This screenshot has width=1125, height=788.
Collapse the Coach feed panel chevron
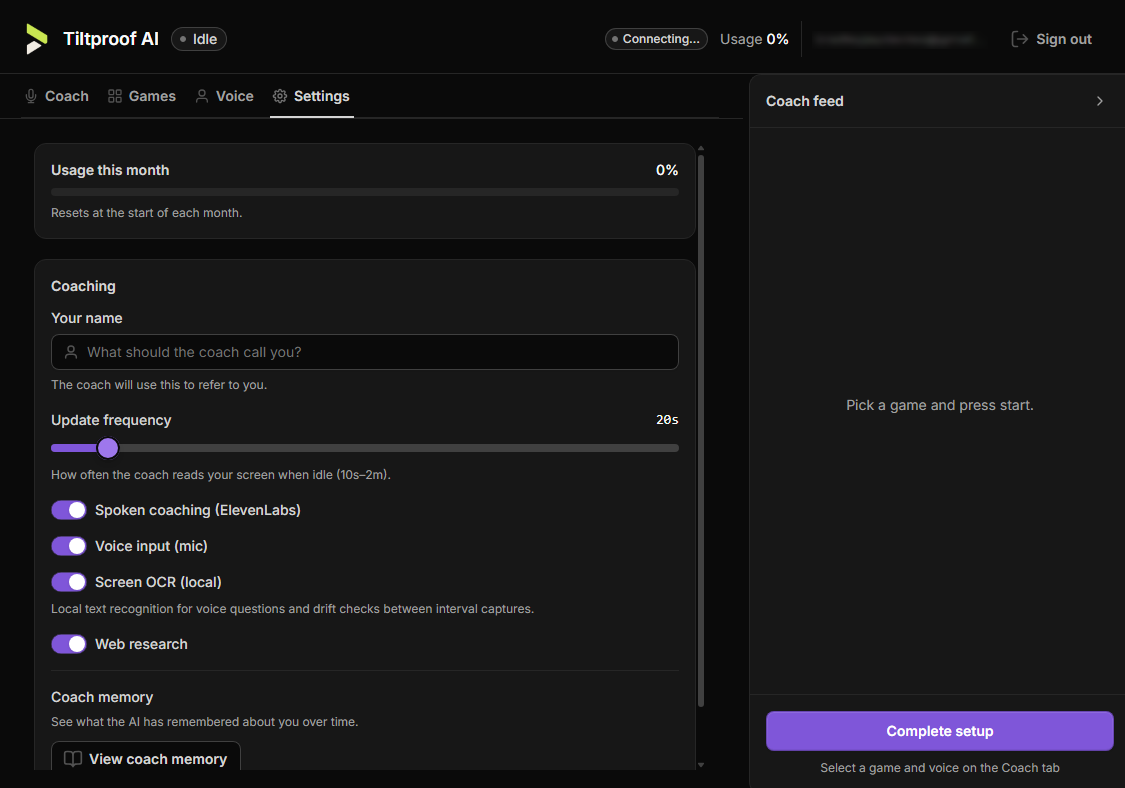click(x=1099, y=101)
